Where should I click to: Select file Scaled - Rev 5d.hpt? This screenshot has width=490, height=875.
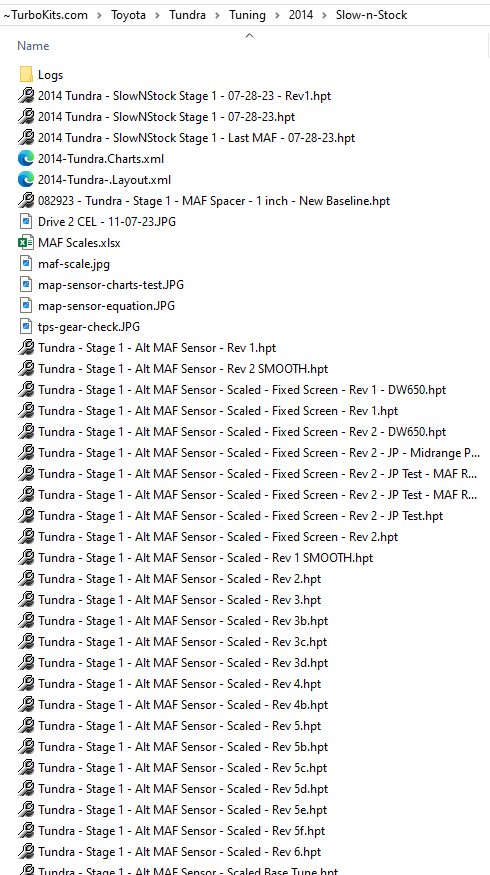[182, 789]
